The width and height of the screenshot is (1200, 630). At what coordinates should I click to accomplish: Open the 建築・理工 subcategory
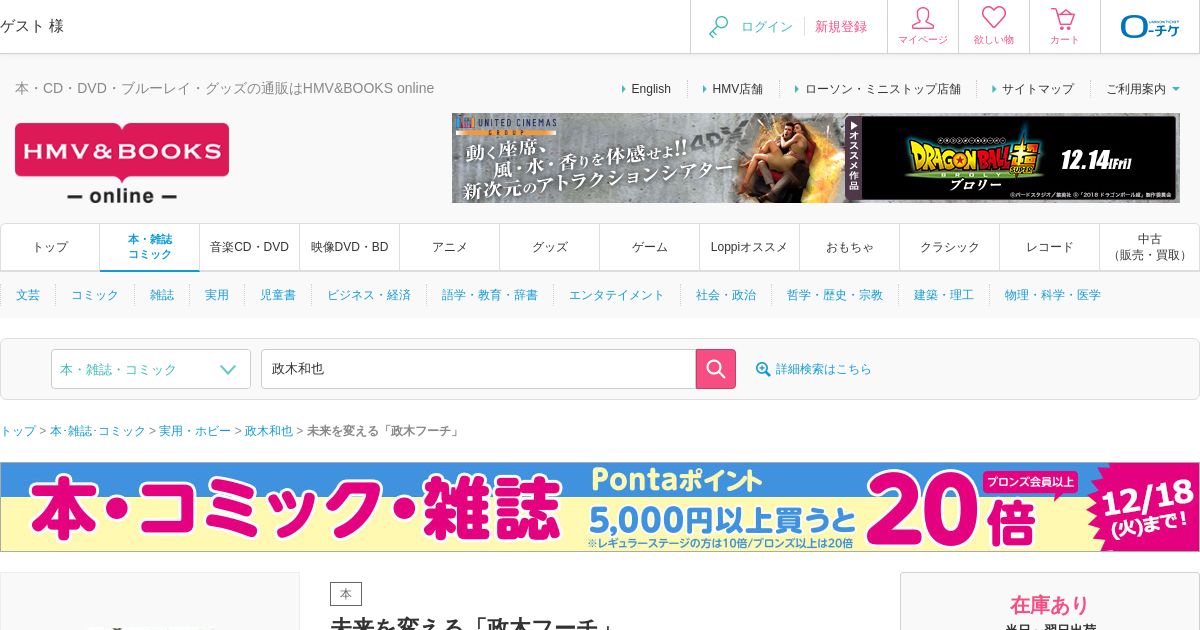click(944, 295)
